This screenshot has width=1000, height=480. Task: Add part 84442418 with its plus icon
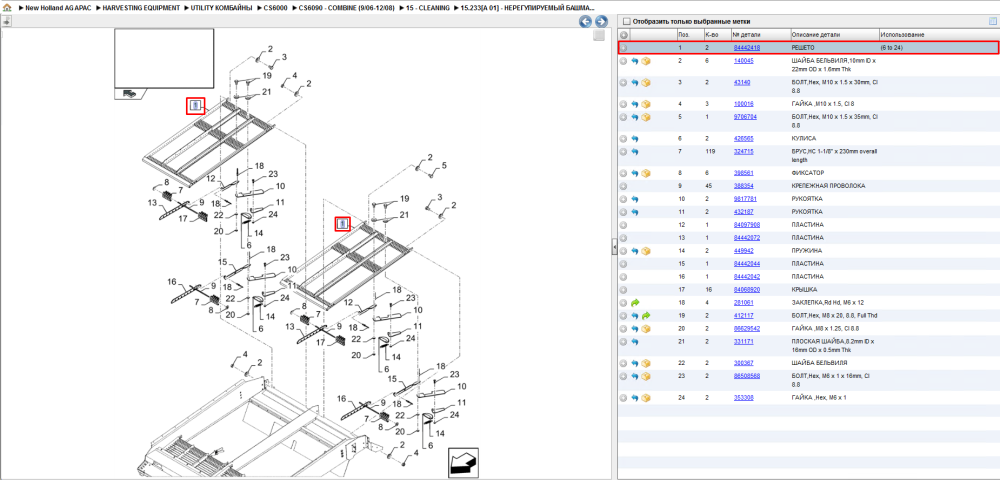click(x=624, y=48)
